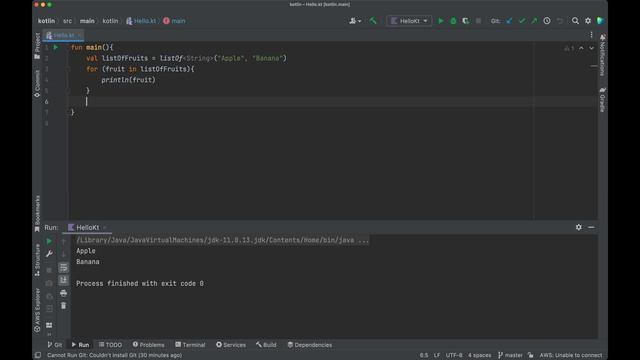Open the Dependencies tool window

coord(309,345)
